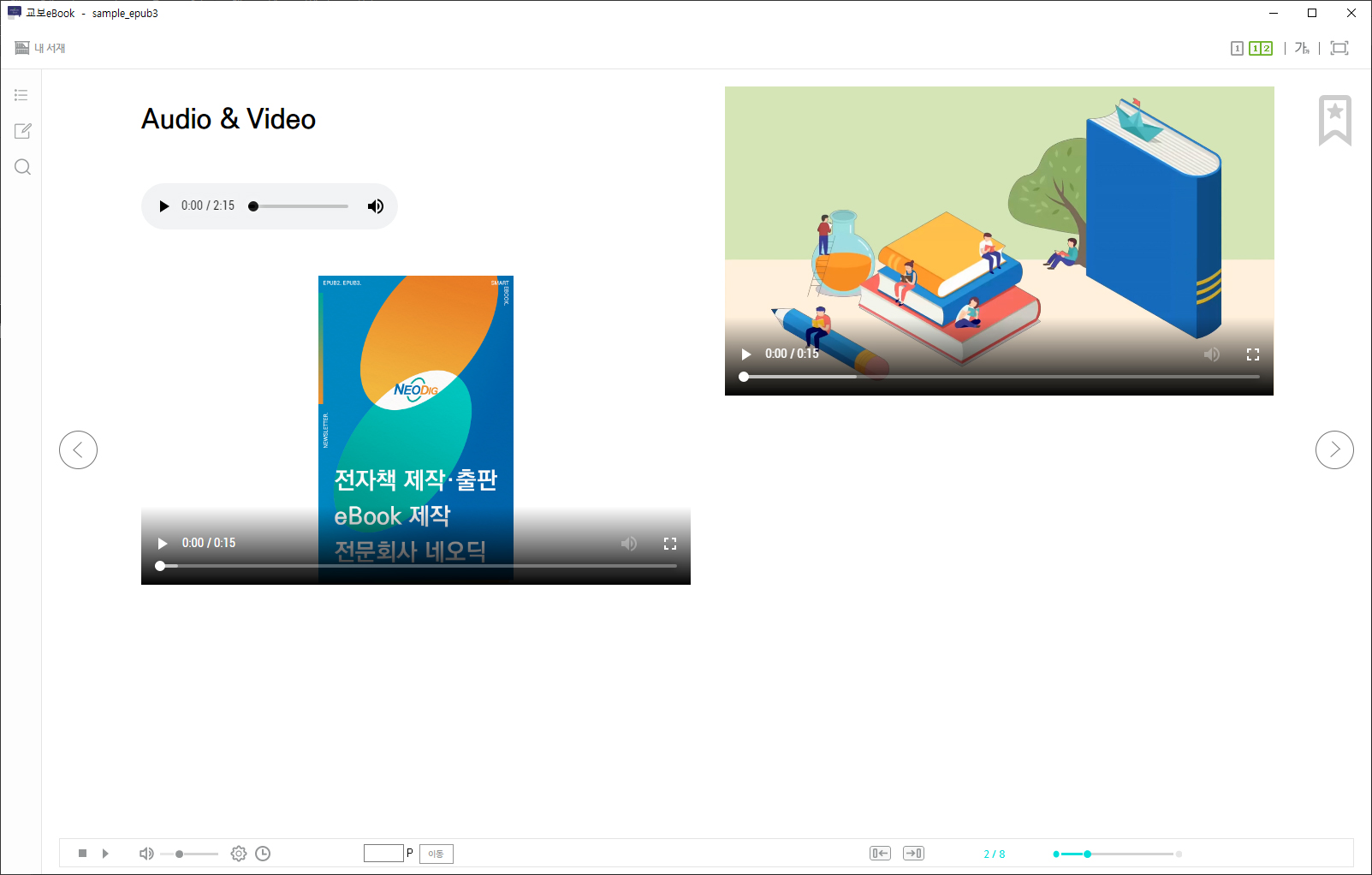
Task: Go to previous page with left arrow
Action: pyautogui.click(x=78, y=449)
